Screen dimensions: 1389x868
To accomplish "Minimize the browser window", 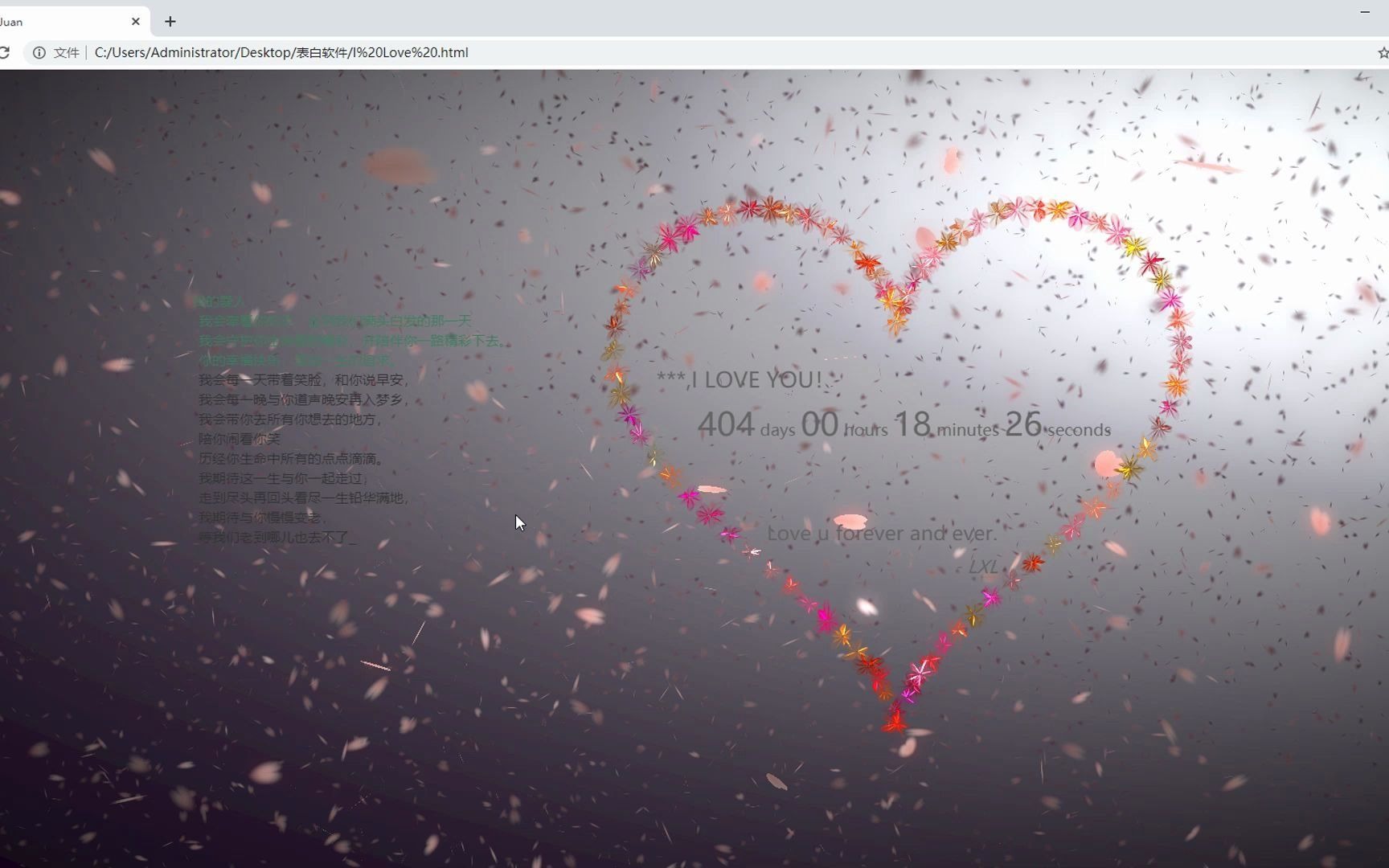I will [1364, 12].
